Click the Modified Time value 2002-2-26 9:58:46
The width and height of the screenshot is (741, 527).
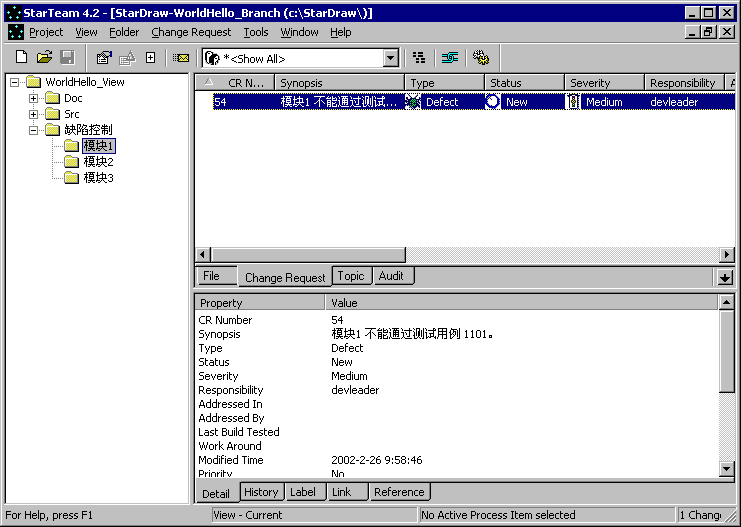(377, 460)
